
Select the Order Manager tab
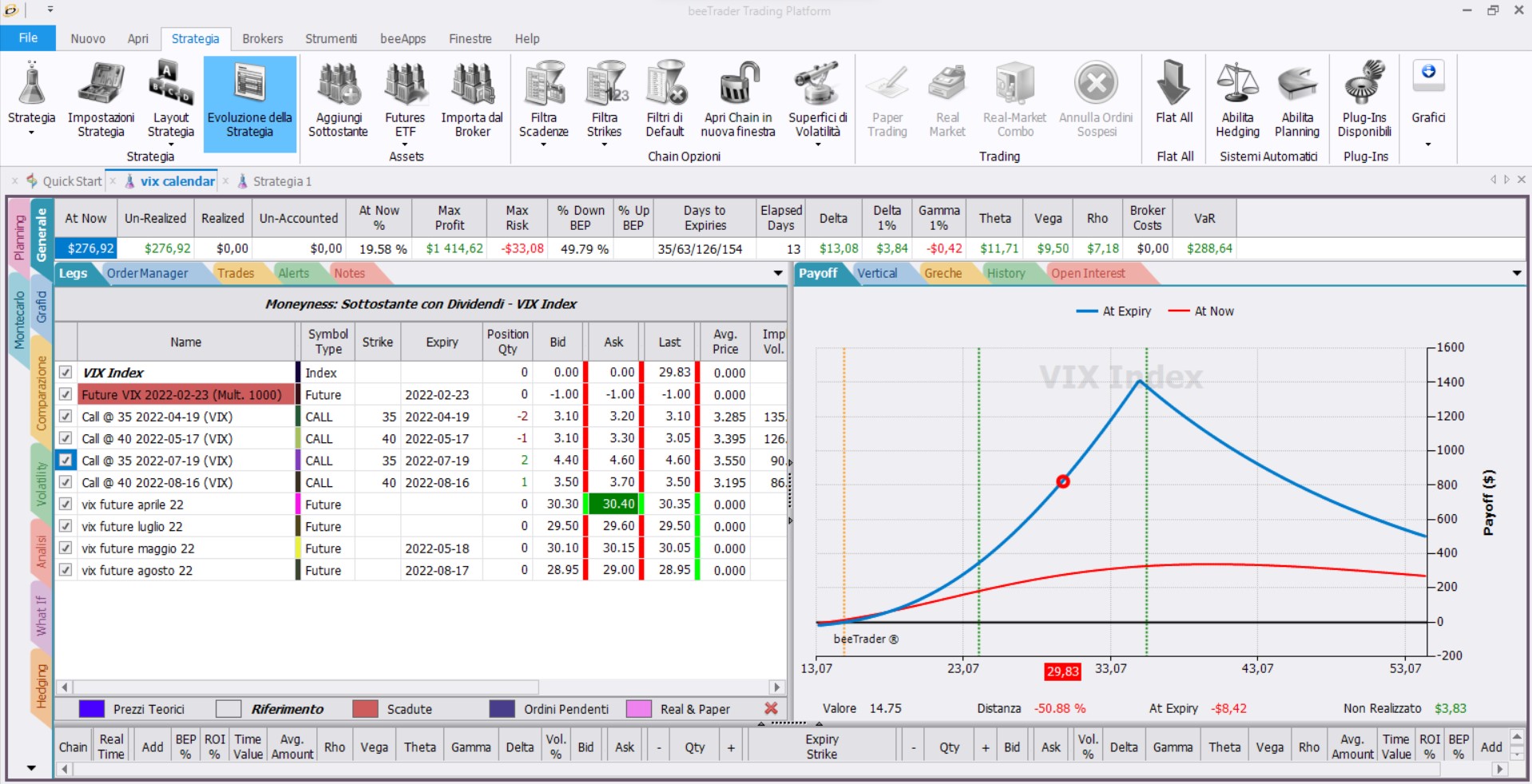point(148,273)
